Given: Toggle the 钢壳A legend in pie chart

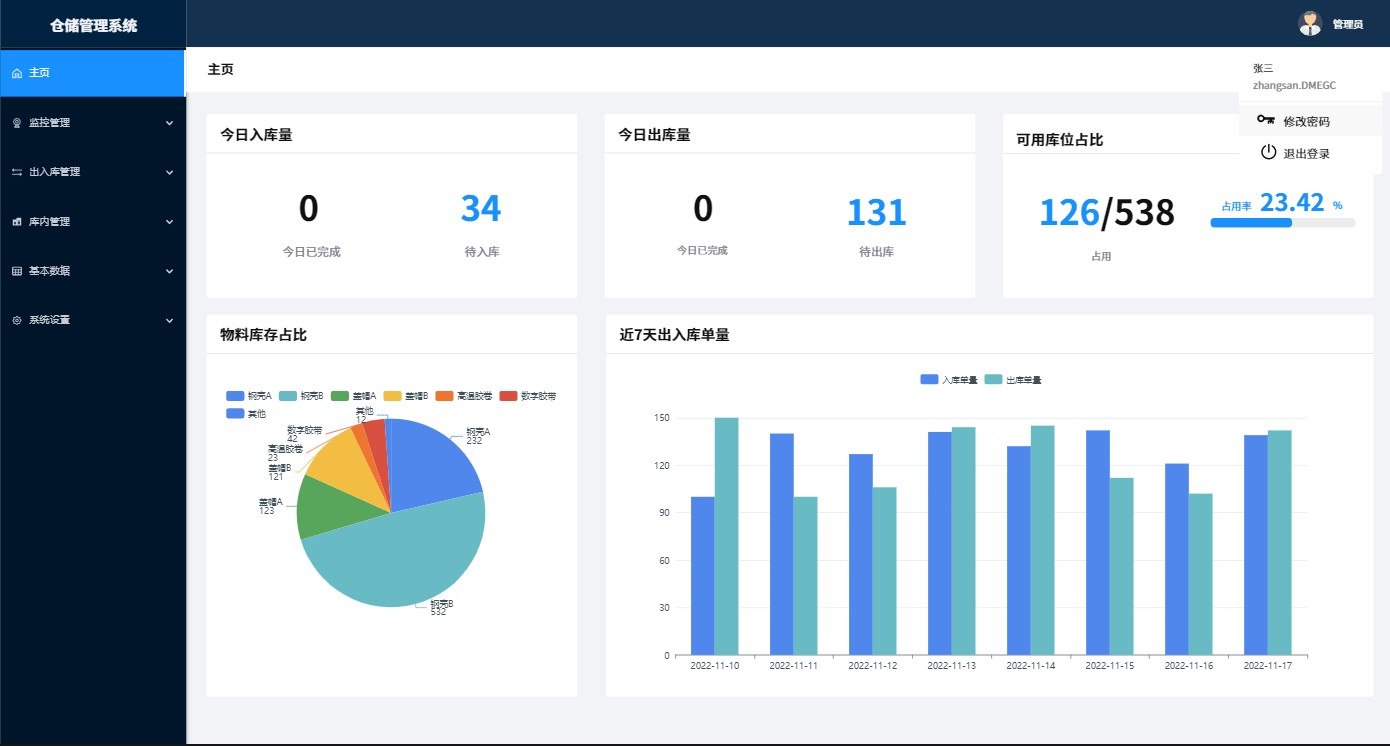Looking at the screenshot, I should (x=250, y=396).
